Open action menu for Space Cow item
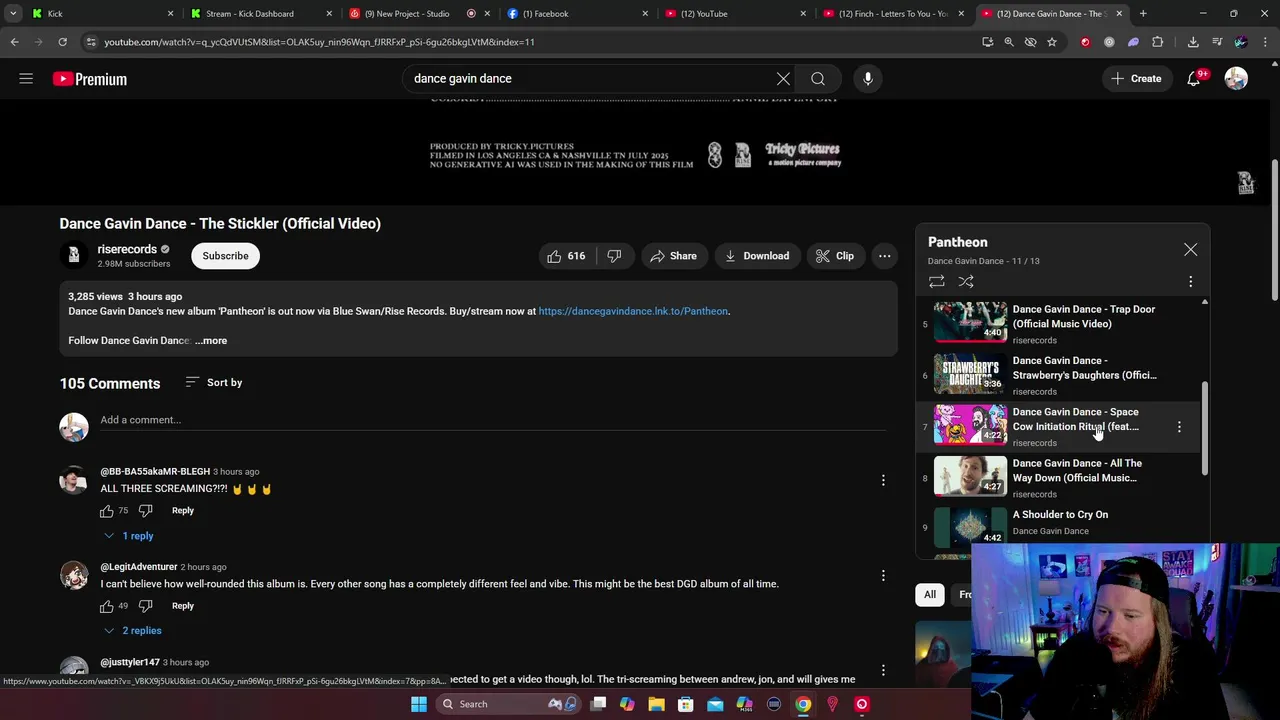 [x=1179, y=427]
